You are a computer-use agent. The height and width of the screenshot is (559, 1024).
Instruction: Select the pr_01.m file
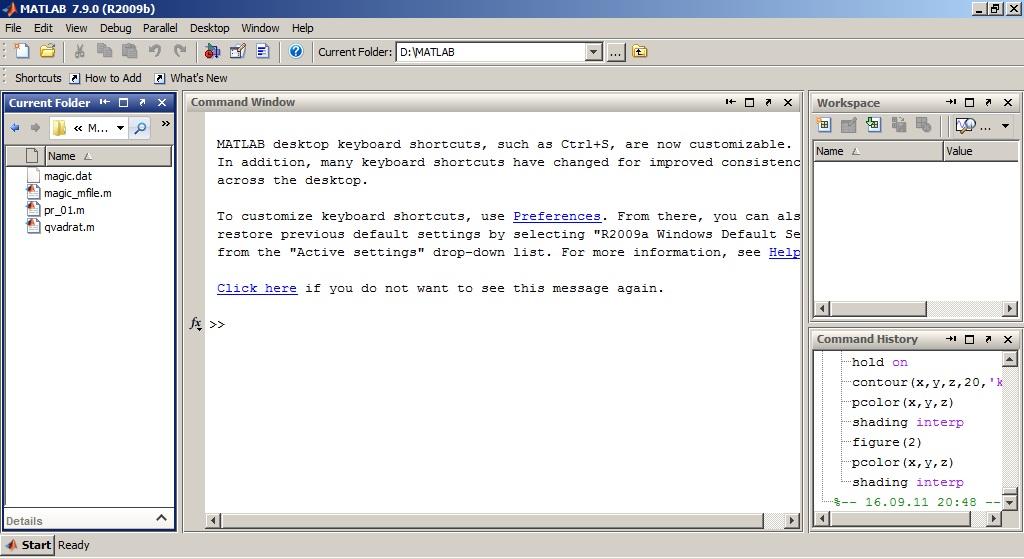64,210
